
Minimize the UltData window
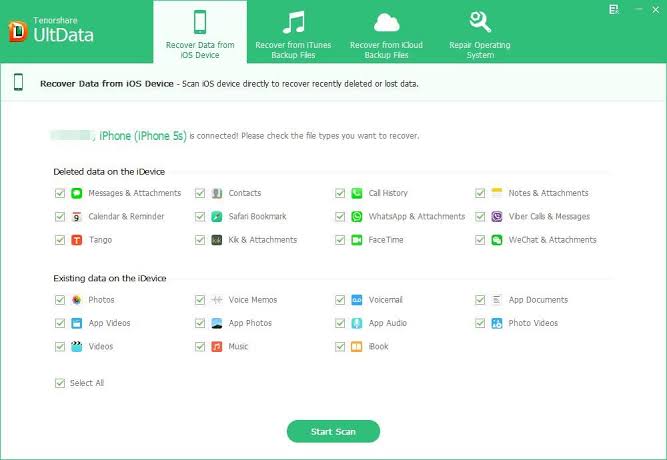click(638, 9)
